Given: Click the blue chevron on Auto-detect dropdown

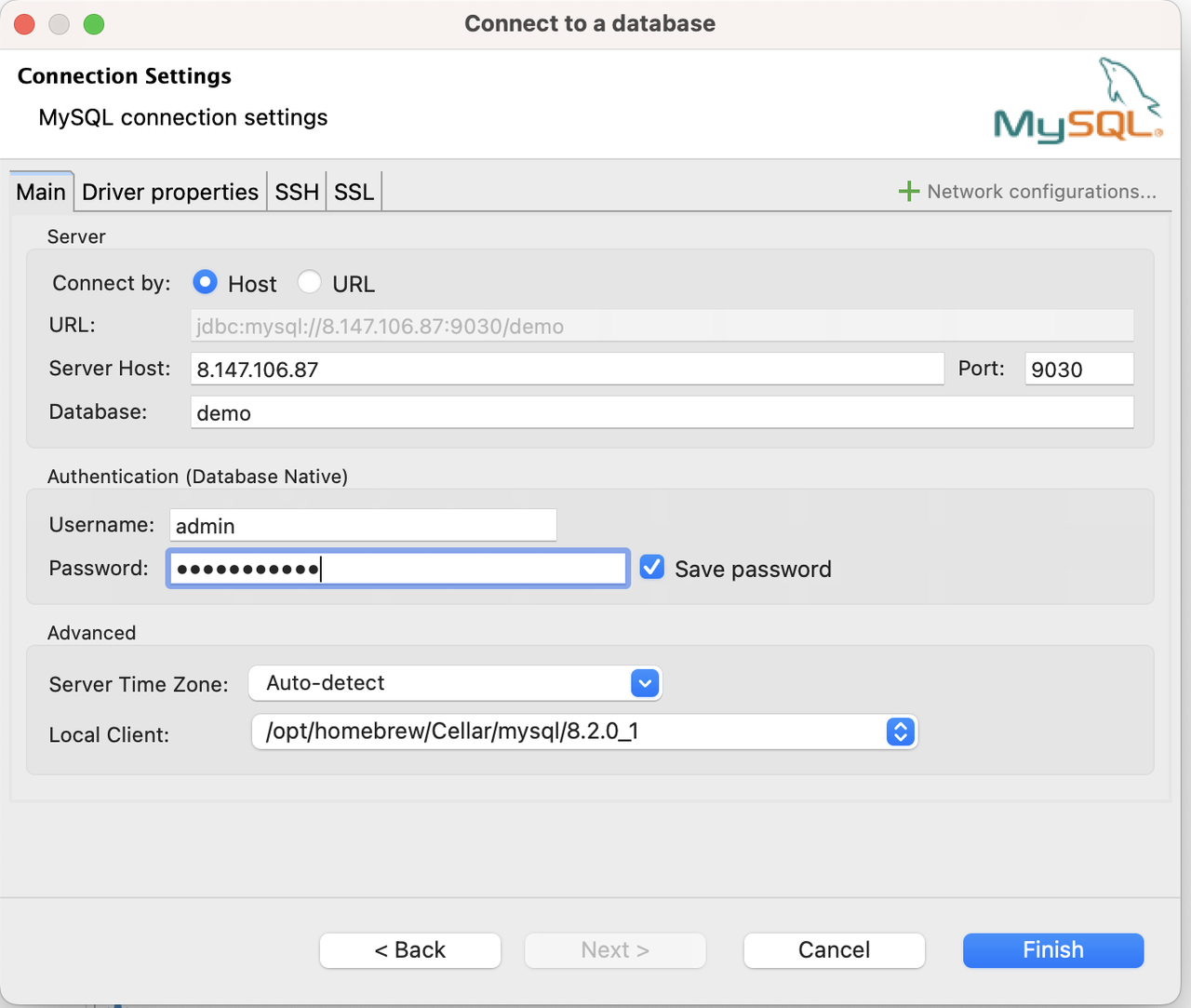Looking at the screenshot, I should tap(644, 682).
